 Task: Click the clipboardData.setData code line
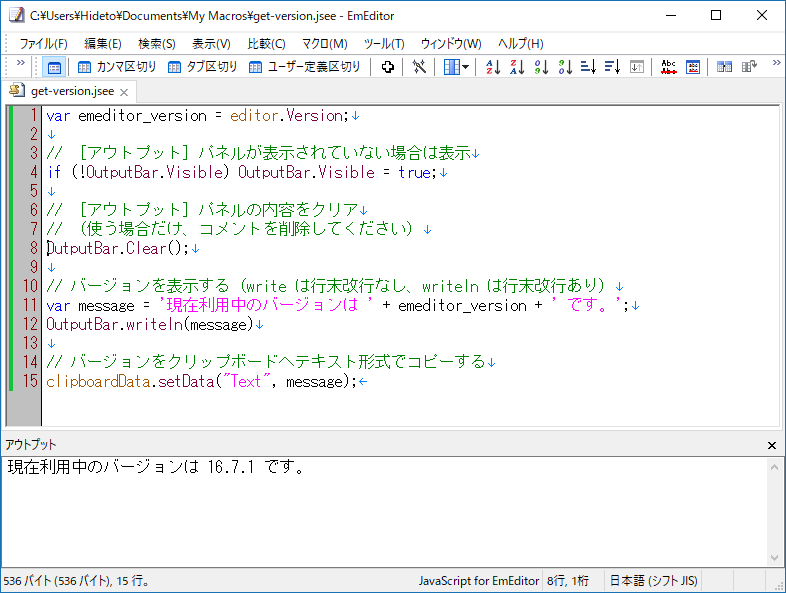pyautogui.click(x=202, y=381)
